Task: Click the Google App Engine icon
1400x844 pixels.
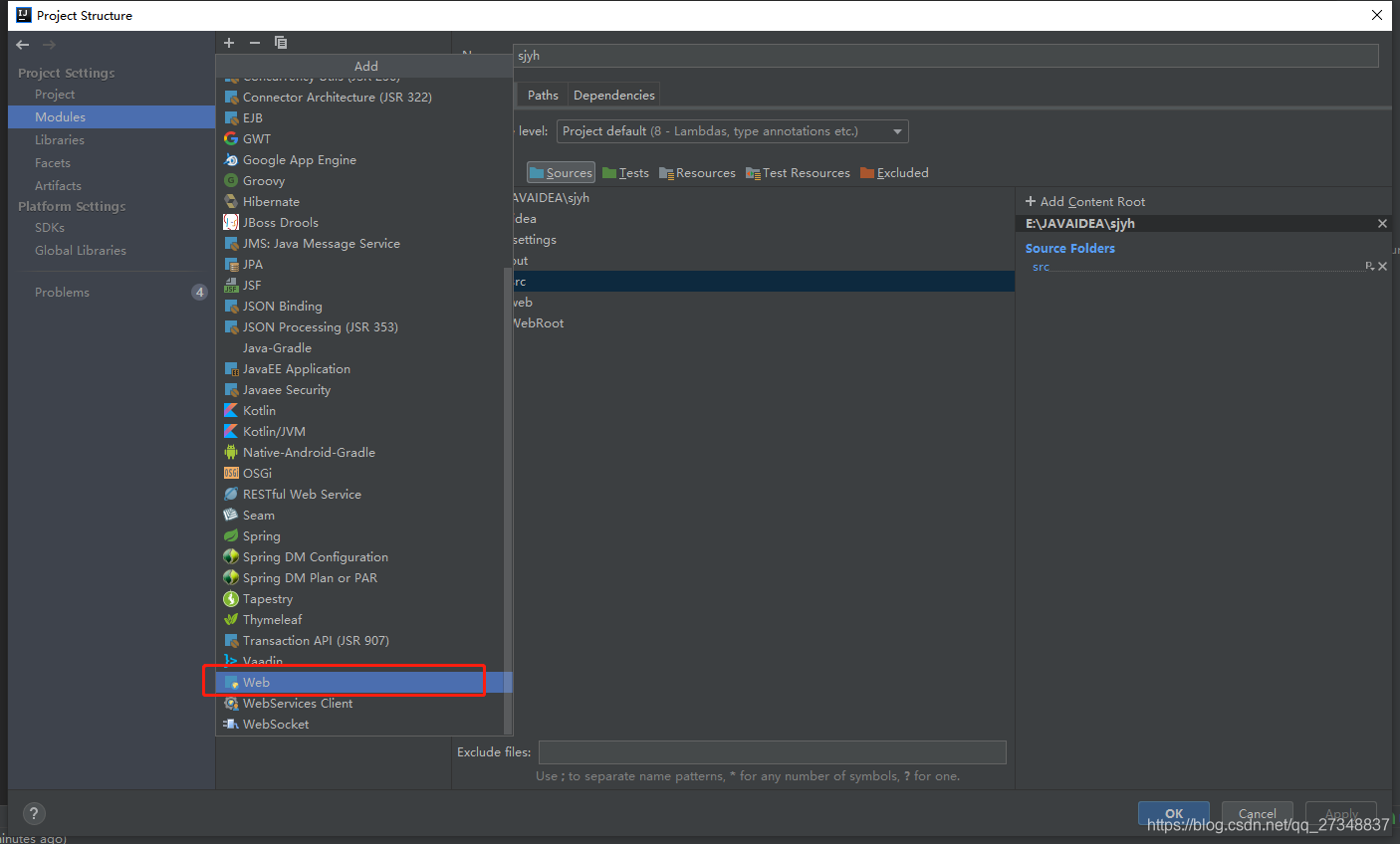Action: (231, 159)
